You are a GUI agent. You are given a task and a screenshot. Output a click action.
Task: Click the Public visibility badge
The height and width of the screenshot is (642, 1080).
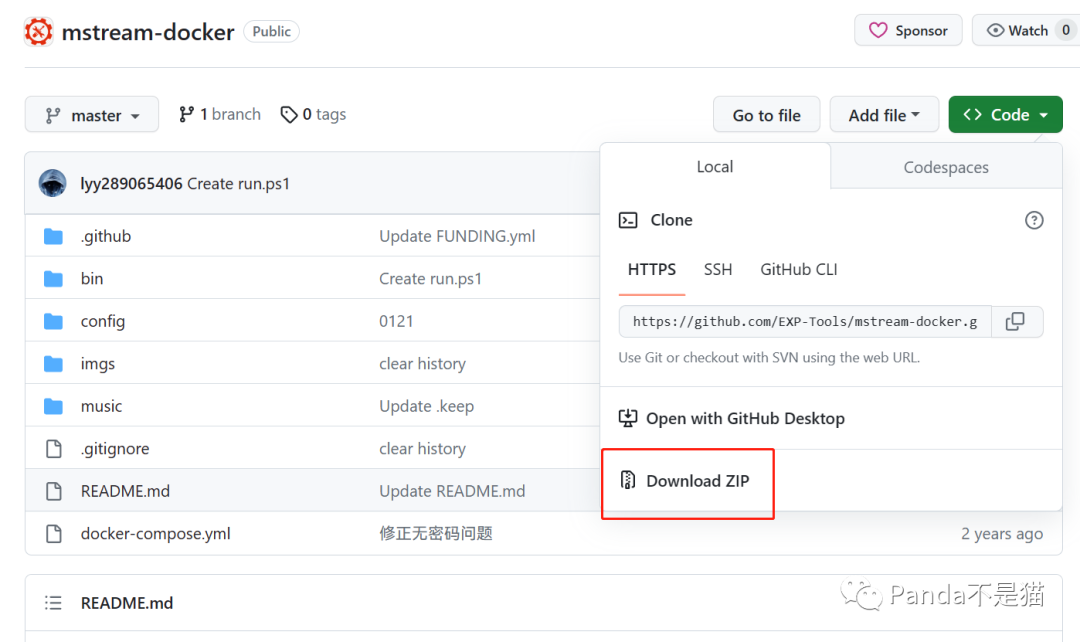pos(271,32)
